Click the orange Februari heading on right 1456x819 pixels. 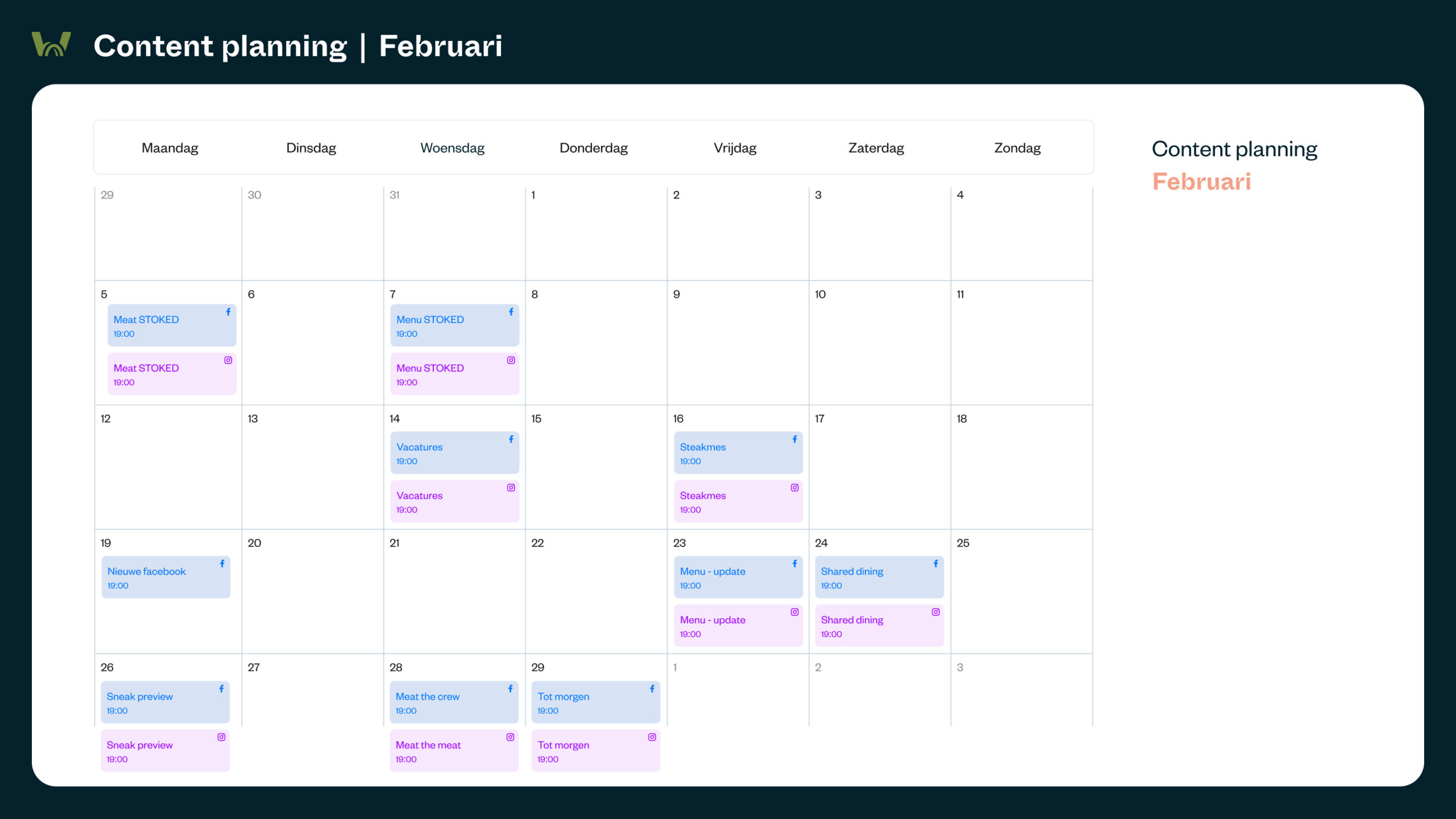click(1201, 181)
